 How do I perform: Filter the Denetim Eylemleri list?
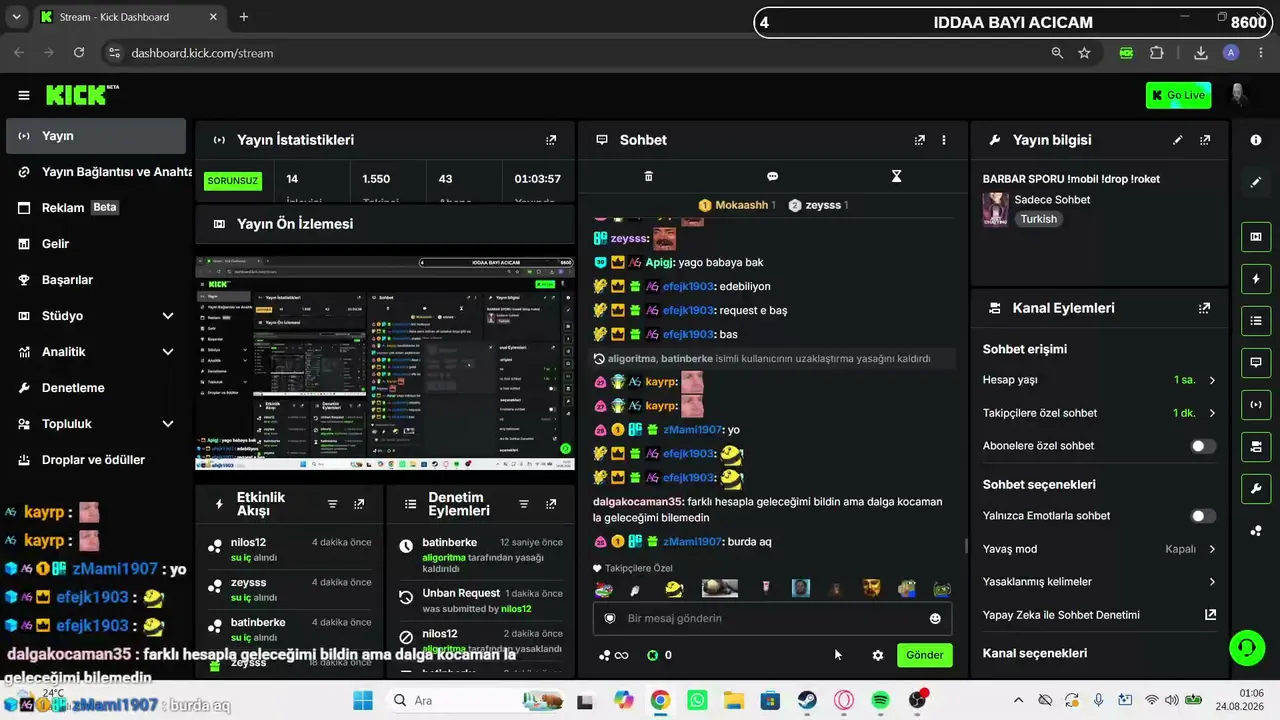click(x=524, y=504)
